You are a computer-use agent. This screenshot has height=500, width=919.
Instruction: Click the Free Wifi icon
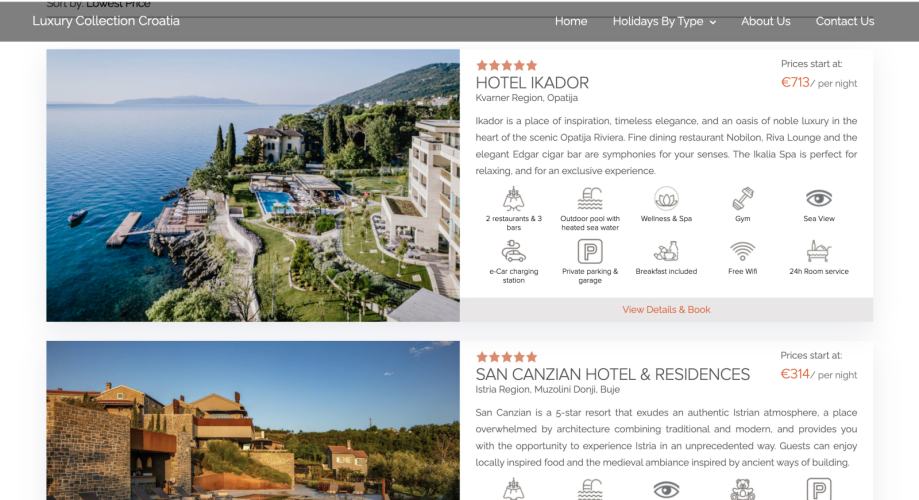[x=743, y=251]
